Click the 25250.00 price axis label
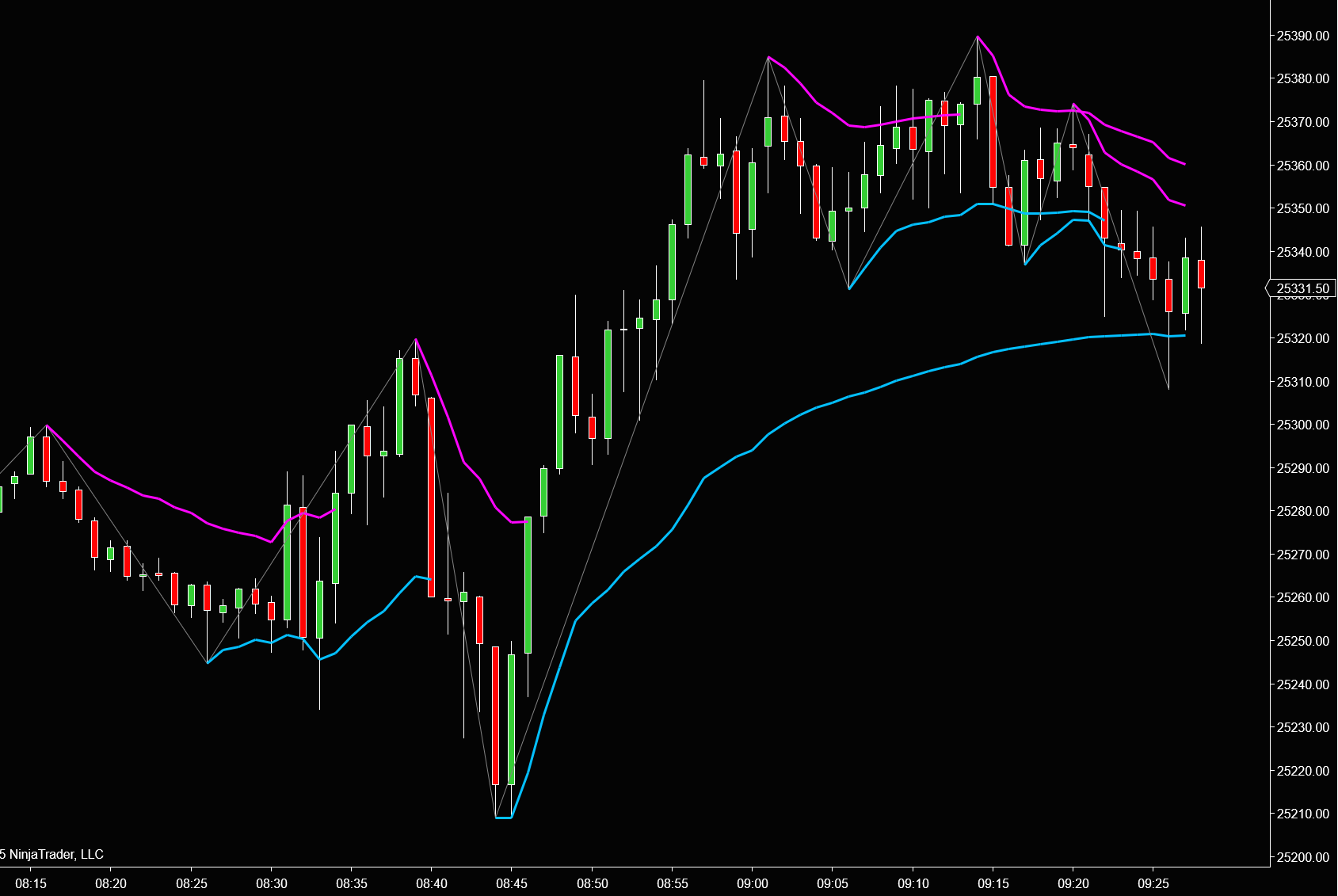Screen dimensions: 1338x896 pyautogui.click(x=1303, y=641)
